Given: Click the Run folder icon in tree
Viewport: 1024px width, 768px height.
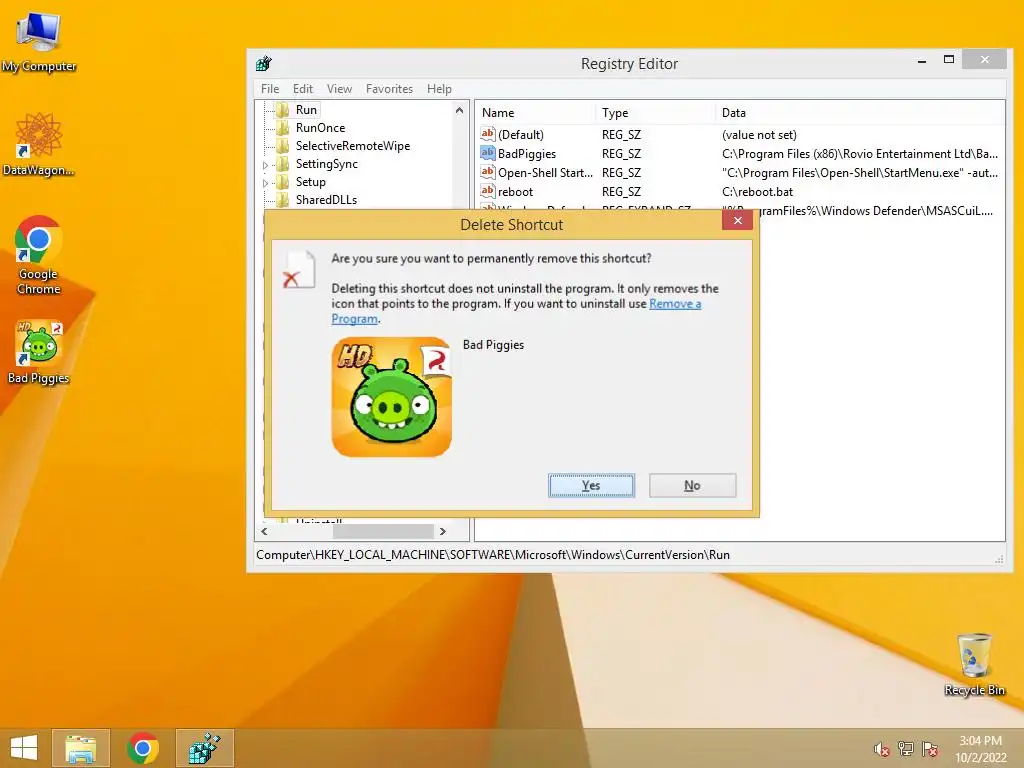Looking at the screenshot, I should click(283, 110).
